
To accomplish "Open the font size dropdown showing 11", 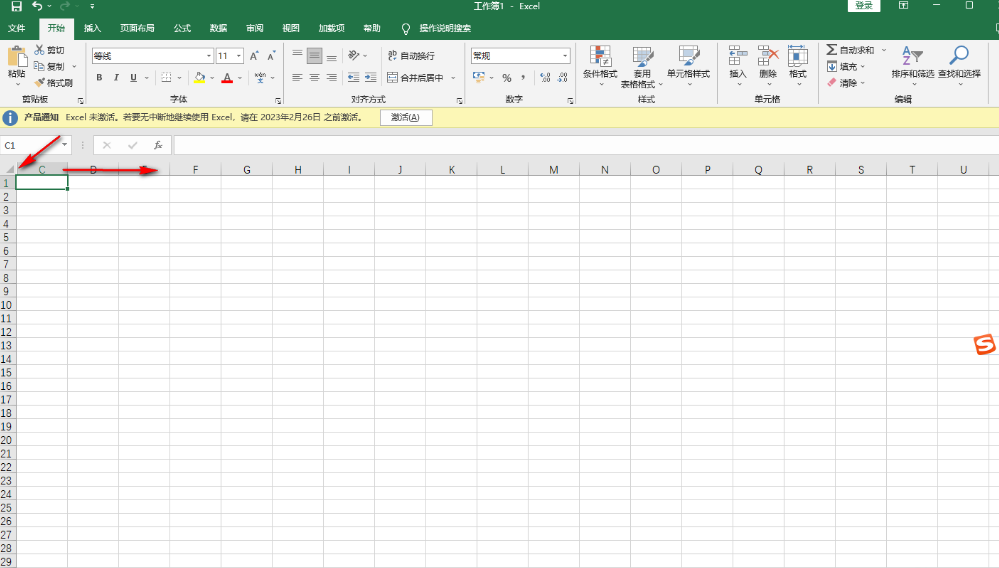I will (x=239, y=56).
